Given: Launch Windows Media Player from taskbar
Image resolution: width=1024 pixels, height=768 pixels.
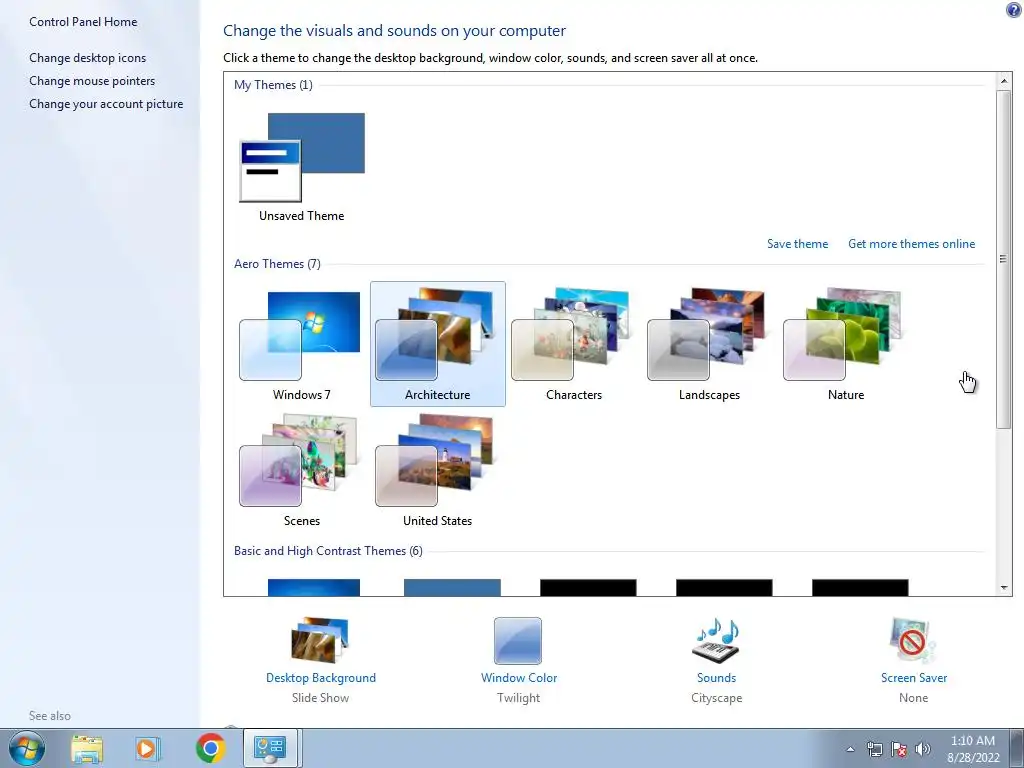Looking at the screenshot, I should coord(148,749).
